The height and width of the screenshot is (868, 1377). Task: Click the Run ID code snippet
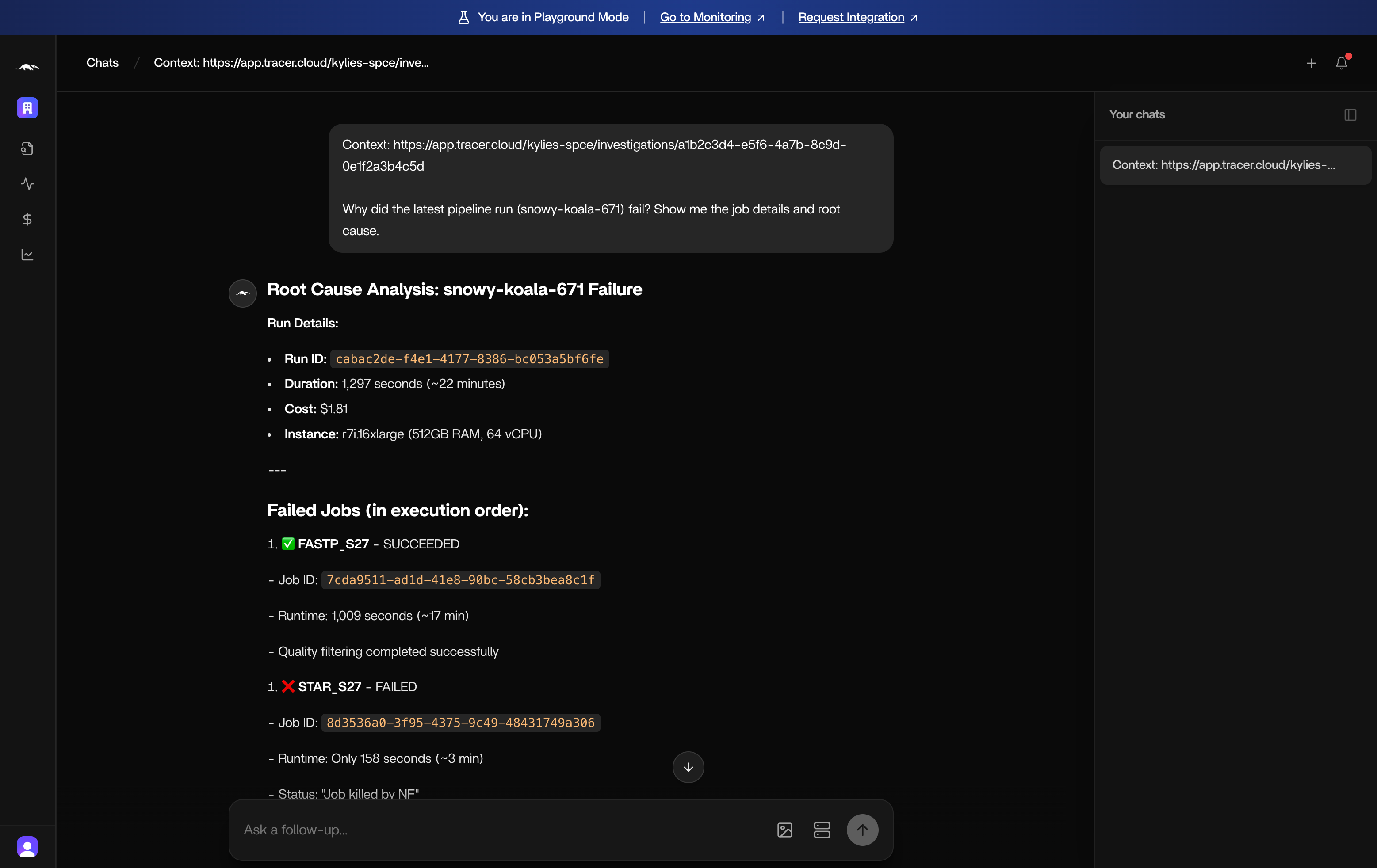469,359
